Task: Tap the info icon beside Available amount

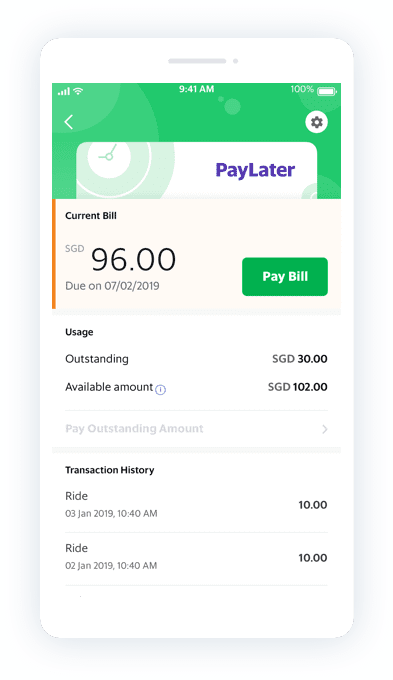Action: (160, 390)
